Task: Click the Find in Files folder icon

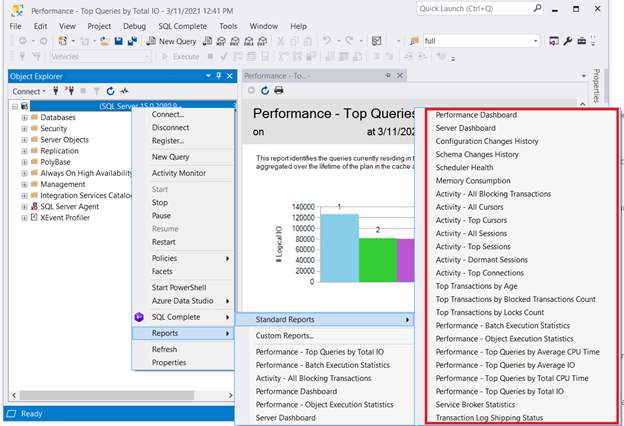Action: pos(414,41)
